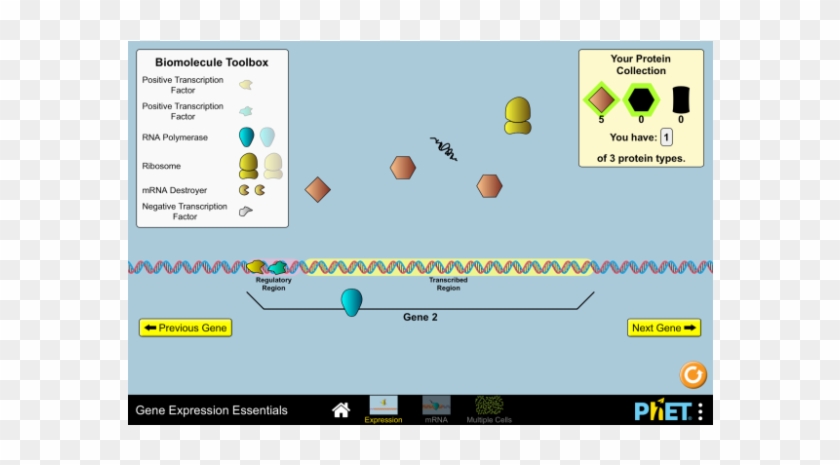
Task: Pick the yellow Positive Transcription Factor in toolbox
Action: [246, 85]
